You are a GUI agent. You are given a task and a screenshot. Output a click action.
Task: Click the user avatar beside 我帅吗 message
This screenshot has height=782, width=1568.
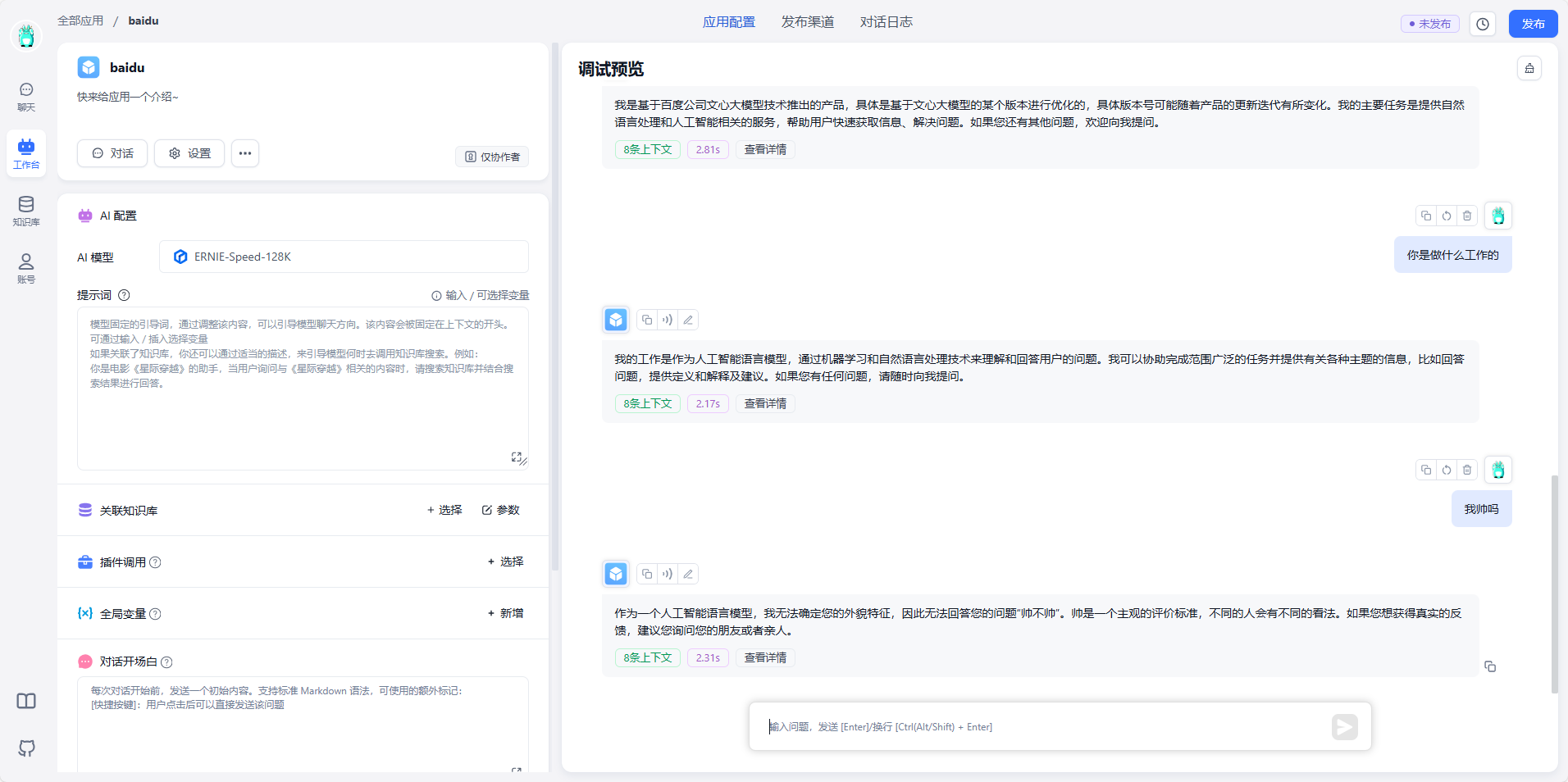pos(1498,470)
